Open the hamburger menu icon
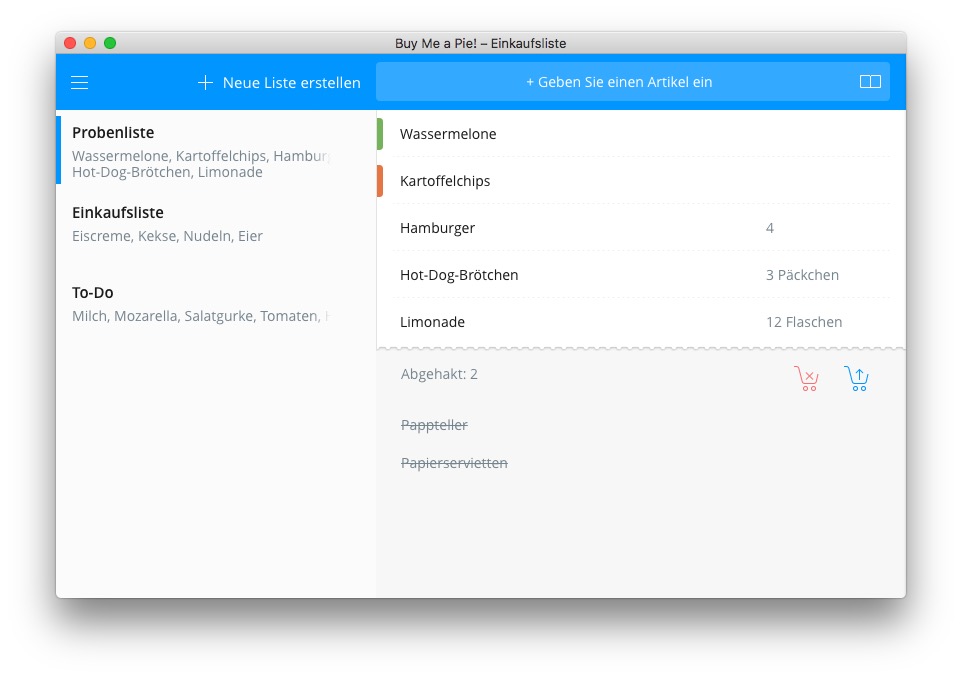Image resolution: width=962 pixels, height=678 pixels. 80,83
